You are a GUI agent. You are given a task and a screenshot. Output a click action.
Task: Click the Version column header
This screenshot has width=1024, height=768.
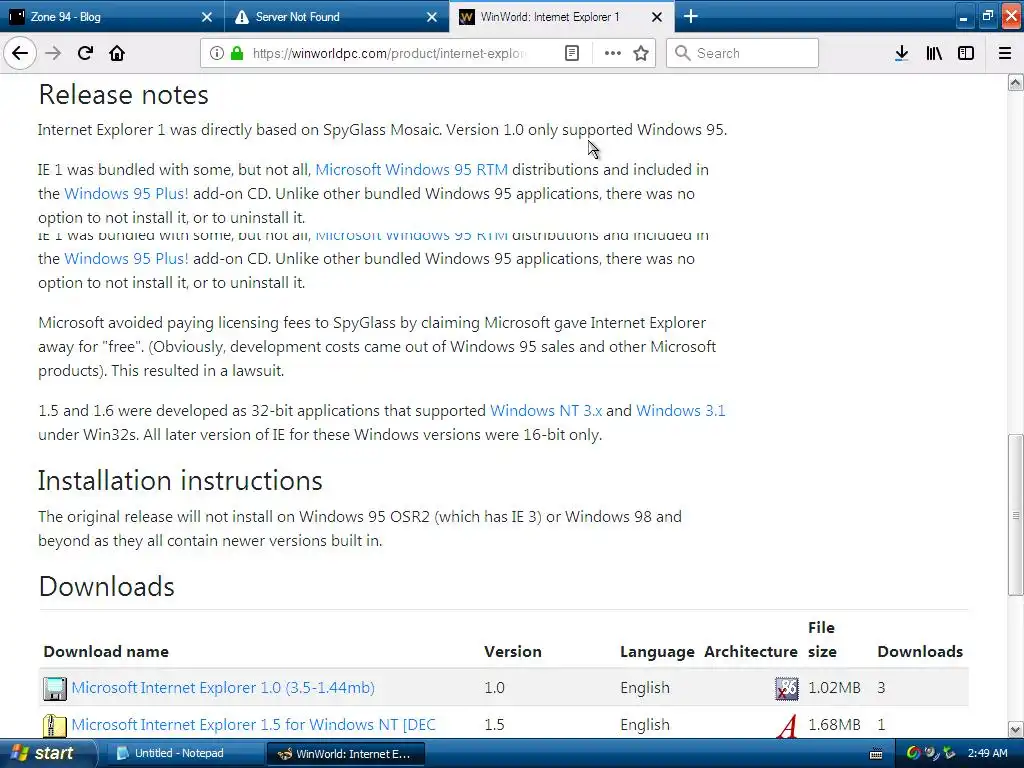point(513,652)
